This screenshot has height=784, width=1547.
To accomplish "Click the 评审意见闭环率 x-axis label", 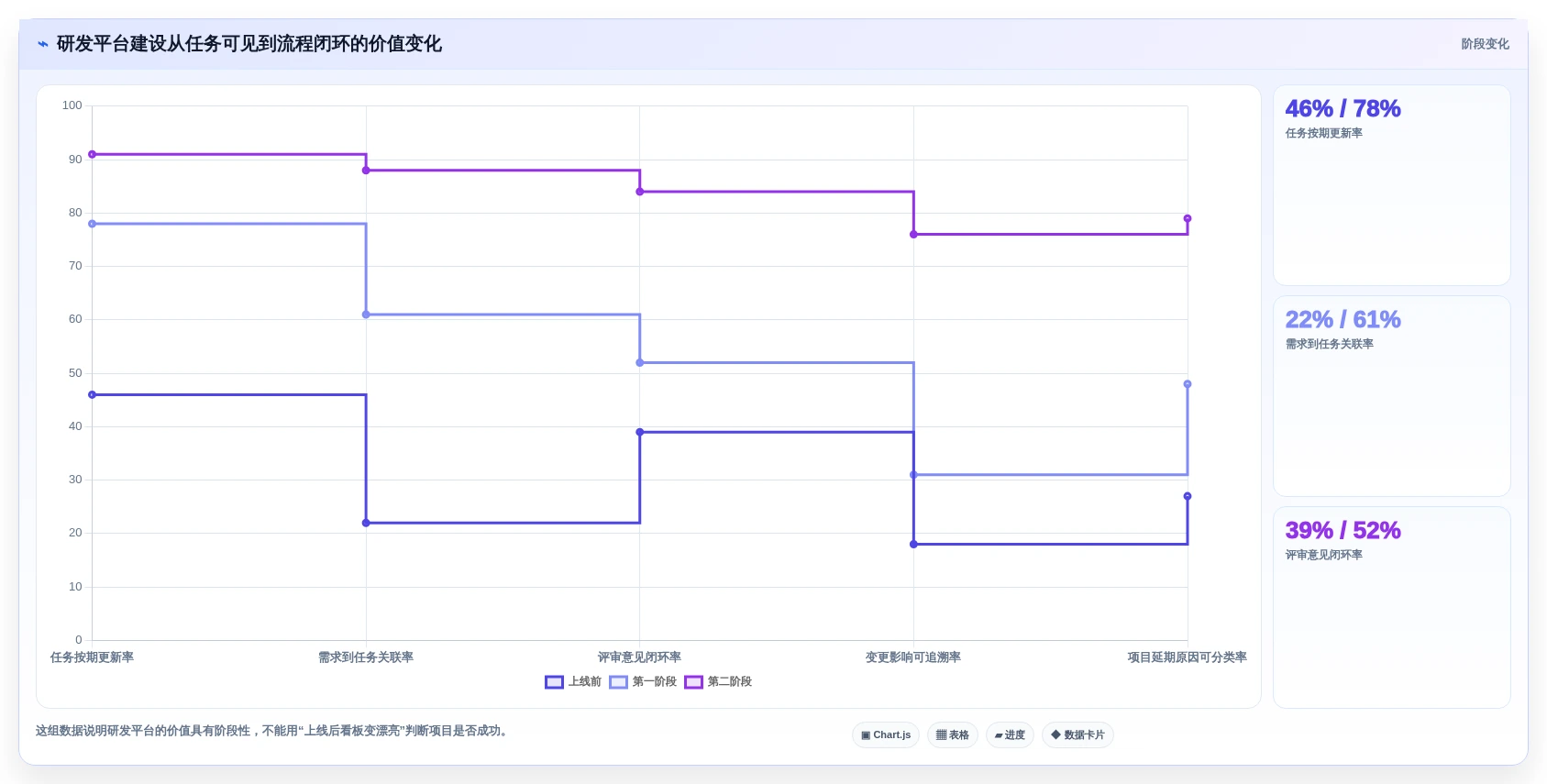I will coord(640,657).
